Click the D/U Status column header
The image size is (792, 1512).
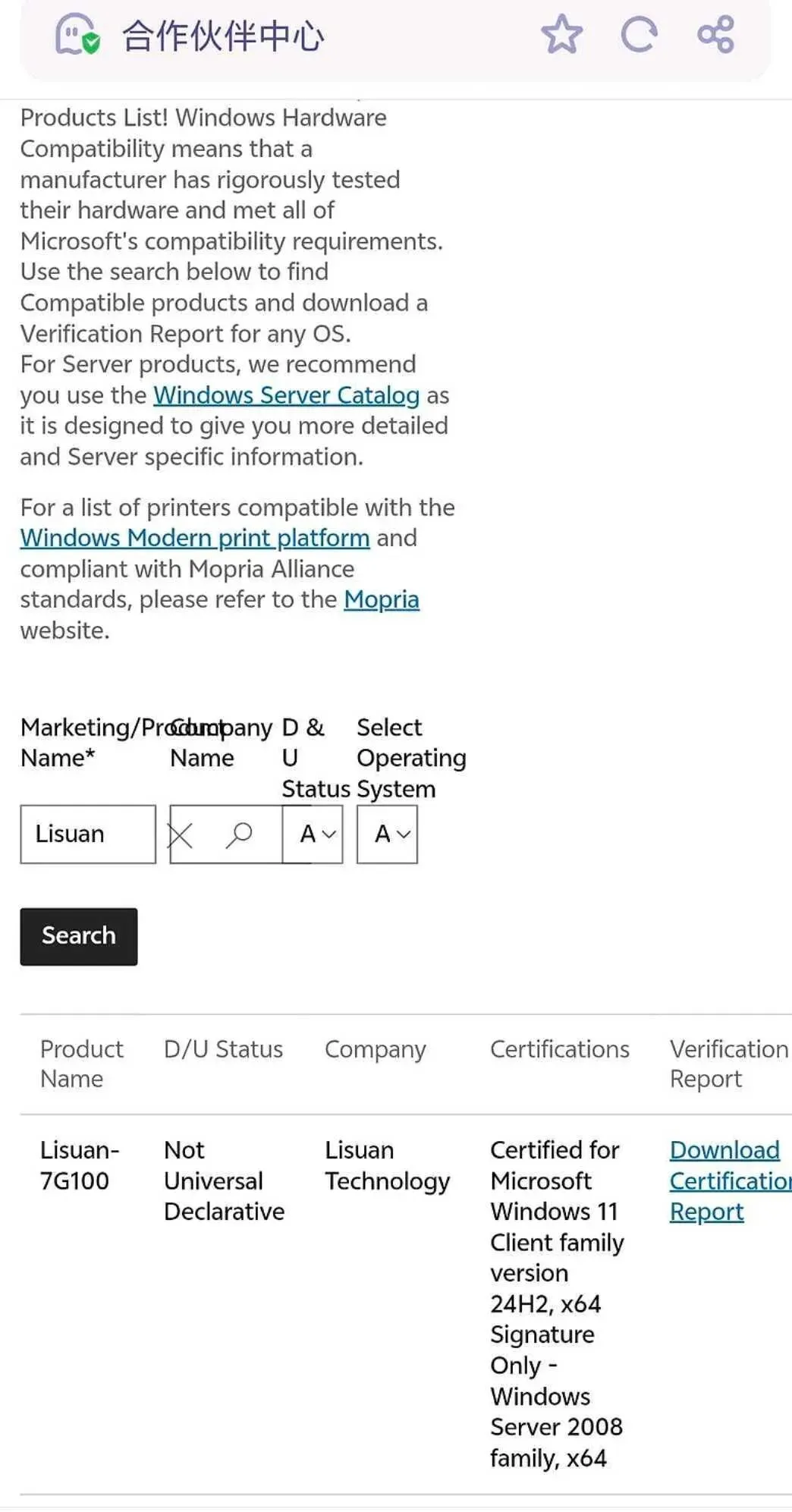coord(223,1049)
